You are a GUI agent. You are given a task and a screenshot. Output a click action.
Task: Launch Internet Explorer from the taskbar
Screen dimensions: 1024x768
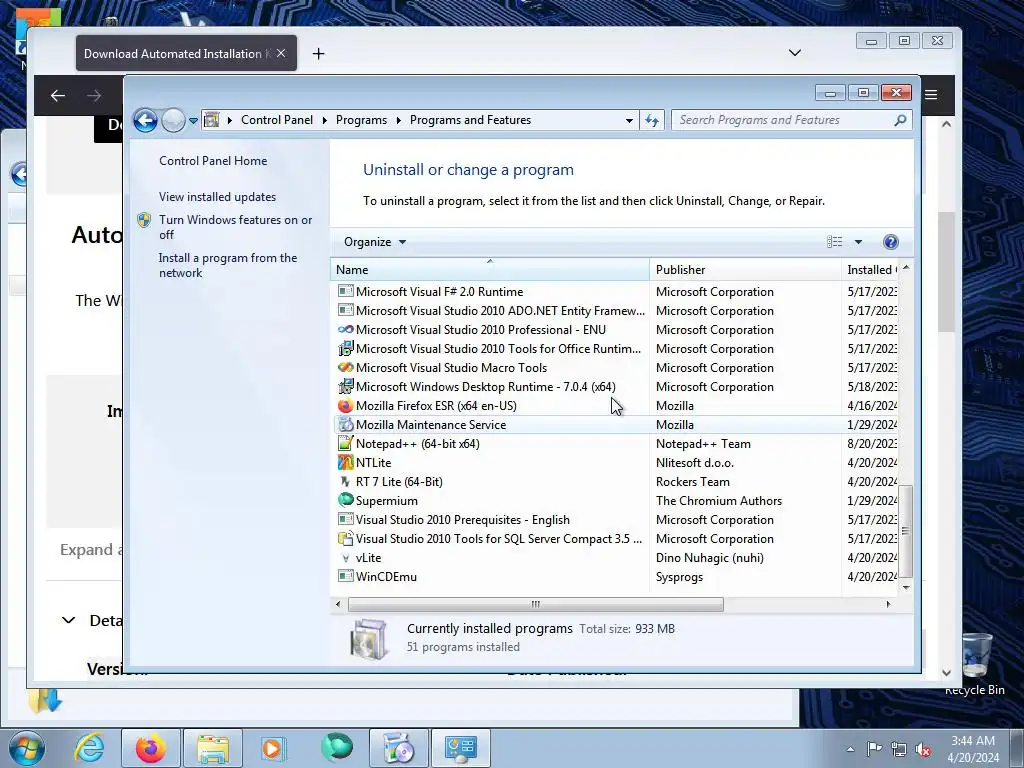(x=88, y=748)
